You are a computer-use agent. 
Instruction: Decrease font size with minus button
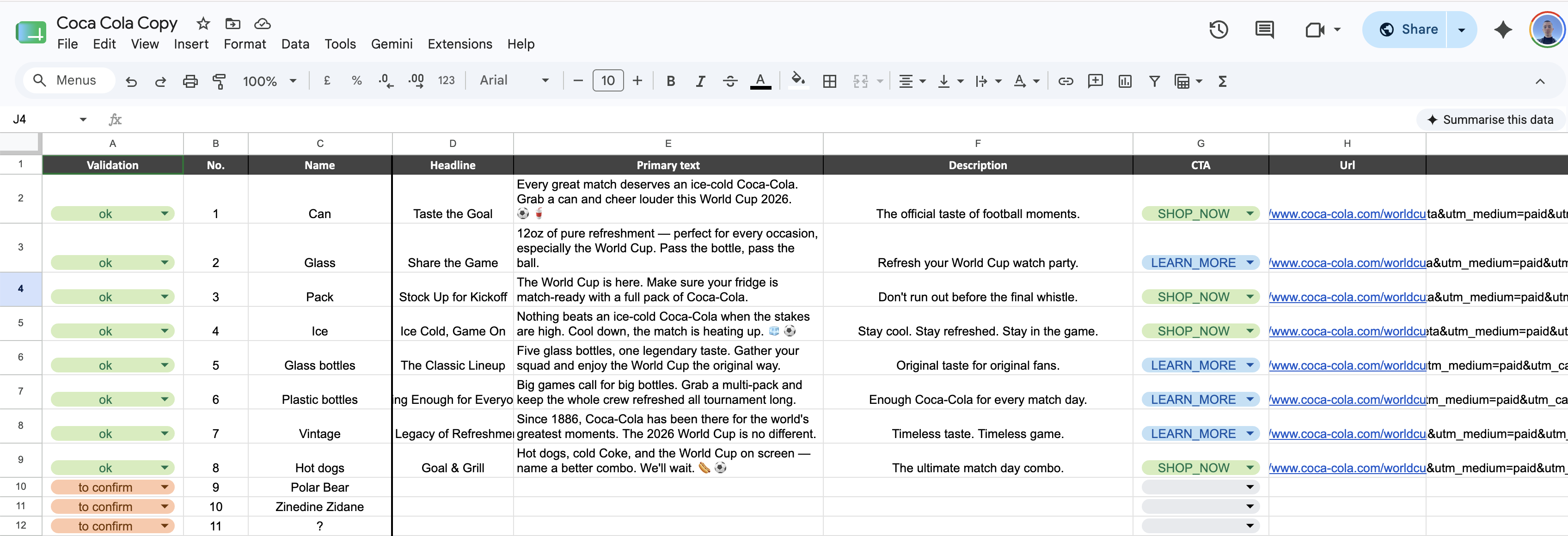[578, 80]
